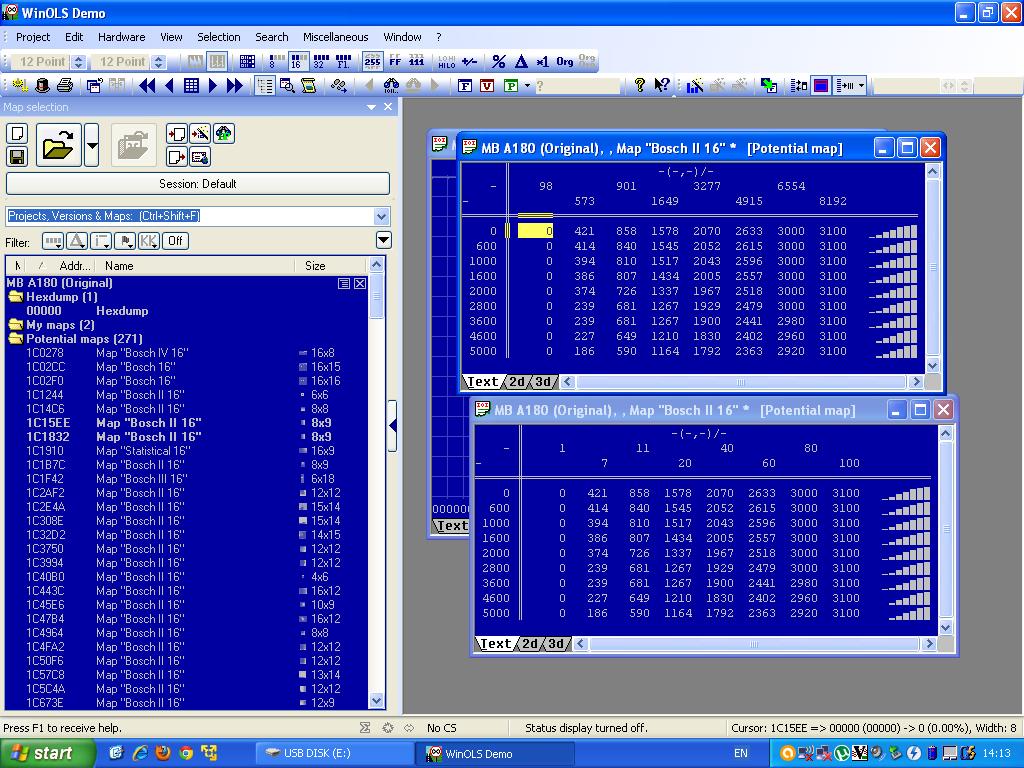This screenshot has width=1024, height=768.
Task: Open the Miscellaneous menu
Action: pyautogui.click(x=336, y=37)
